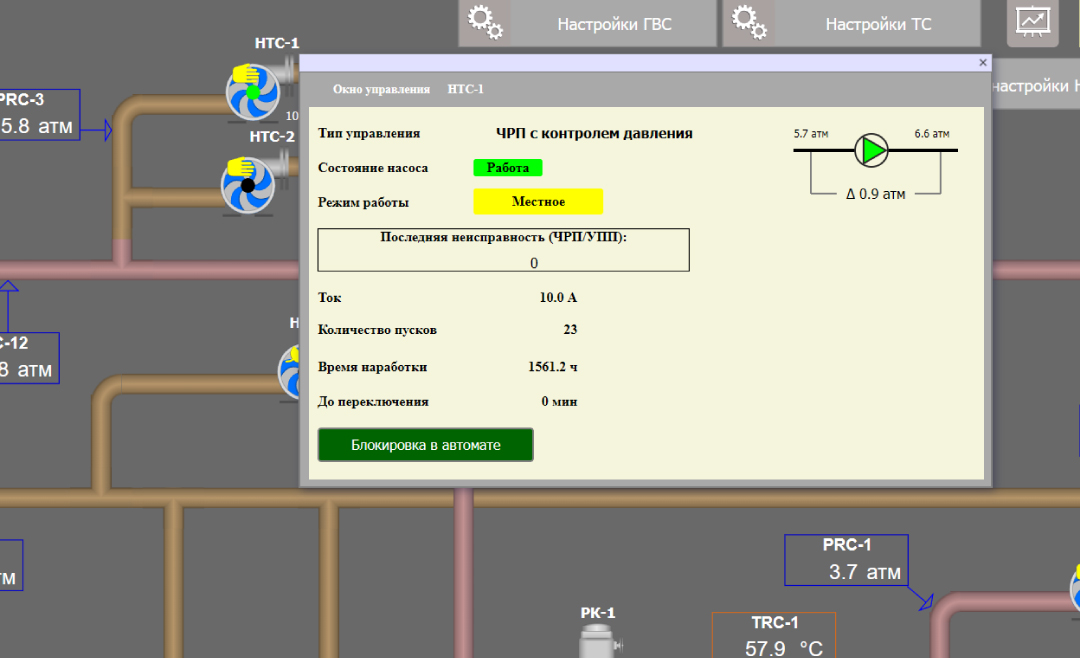Click the РК-1 valve icon
The image size is (1080, 658).
pyautogui.click(x=599, y=640)
